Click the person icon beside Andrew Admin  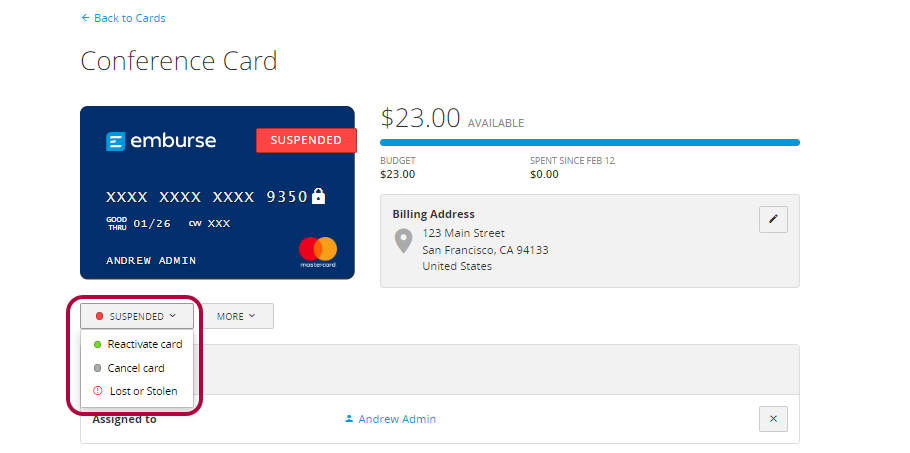click(349, 419)
